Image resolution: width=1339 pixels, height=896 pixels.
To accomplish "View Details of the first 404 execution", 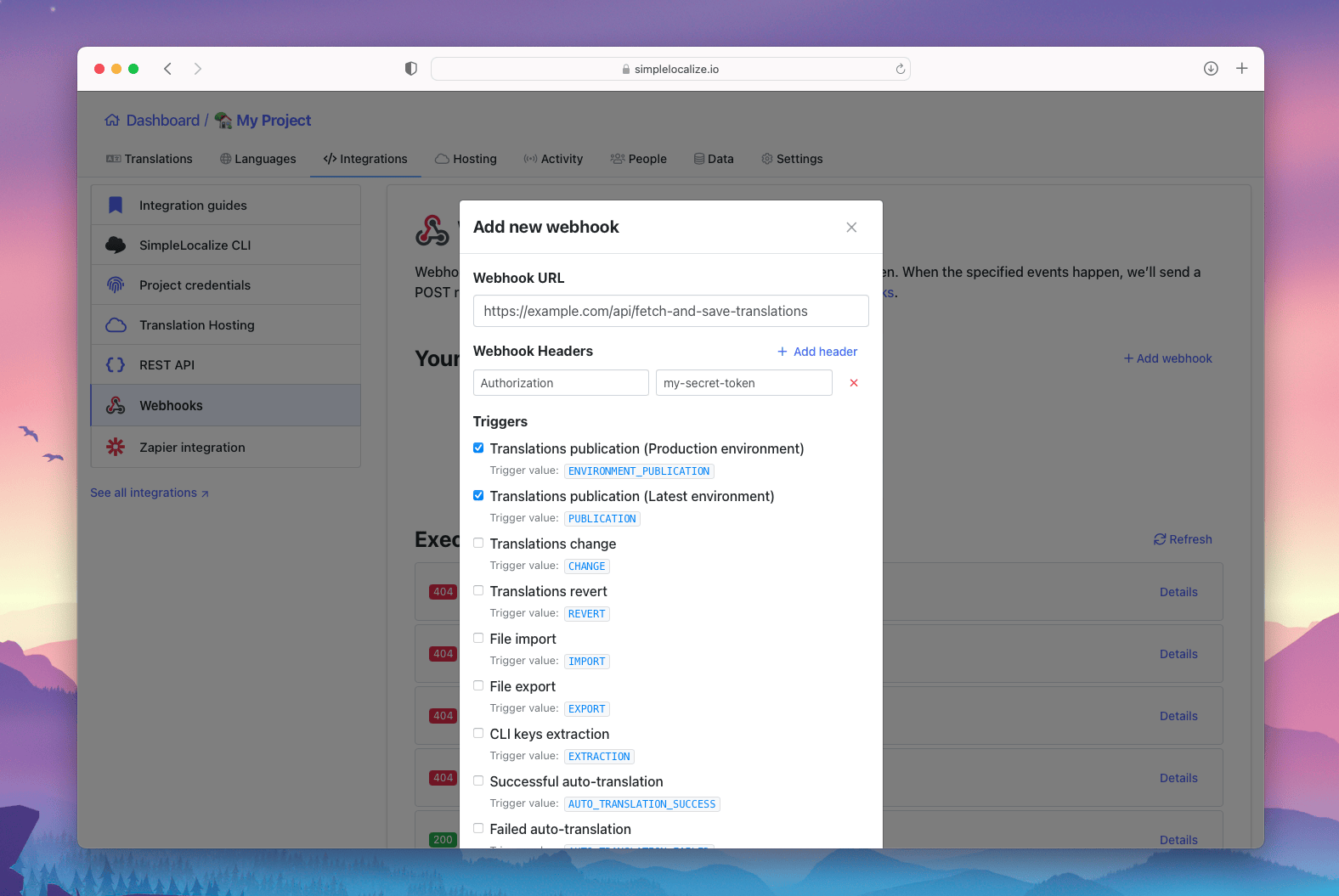I will click(1178, 592).
